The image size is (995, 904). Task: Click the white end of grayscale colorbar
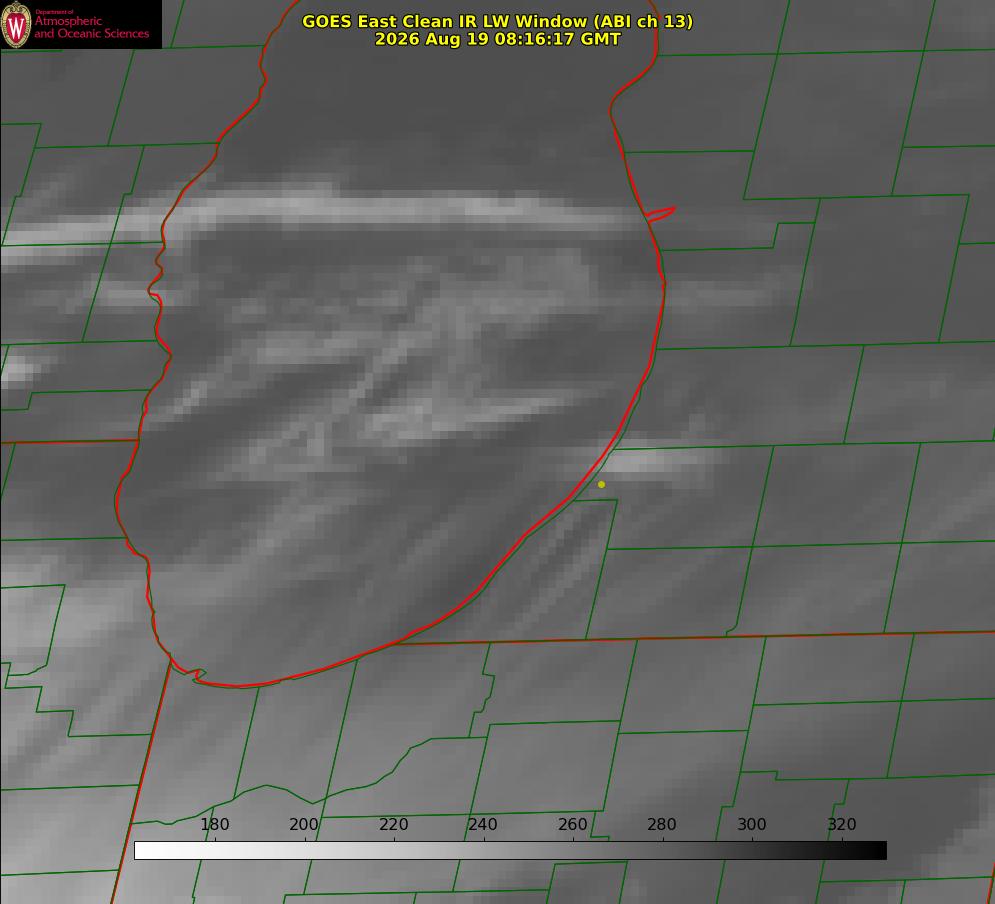[x=147, y=851]
